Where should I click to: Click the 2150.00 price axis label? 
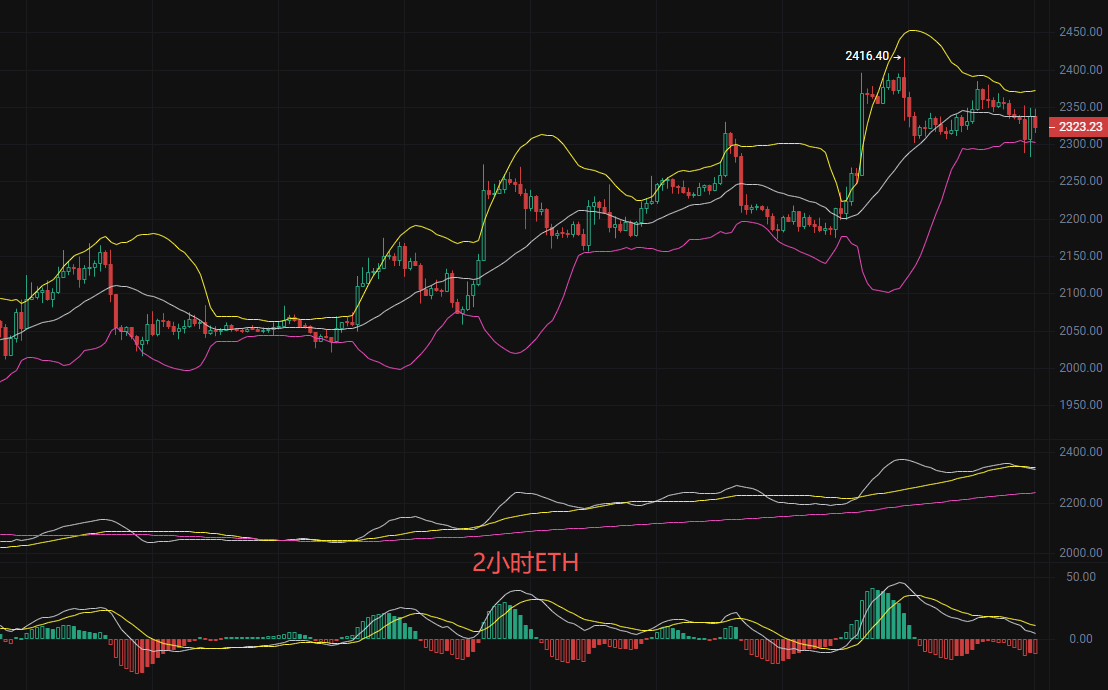coord(1080,256)
